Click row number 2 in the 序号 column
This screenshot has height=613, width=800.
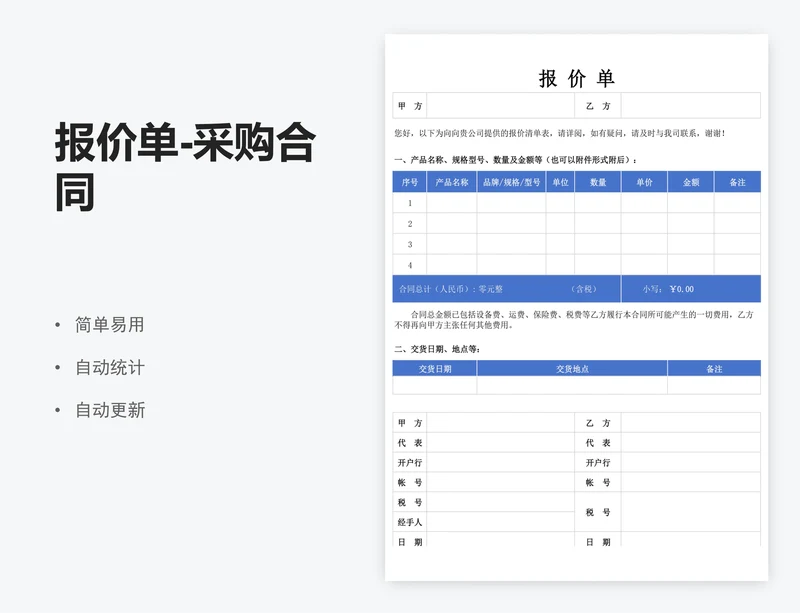(410, 224)
